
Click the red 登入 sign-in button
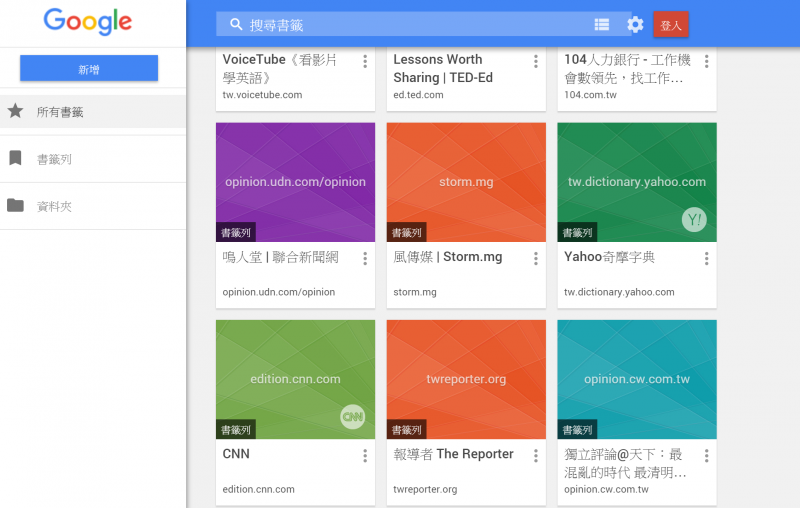(x=671, y=24)
